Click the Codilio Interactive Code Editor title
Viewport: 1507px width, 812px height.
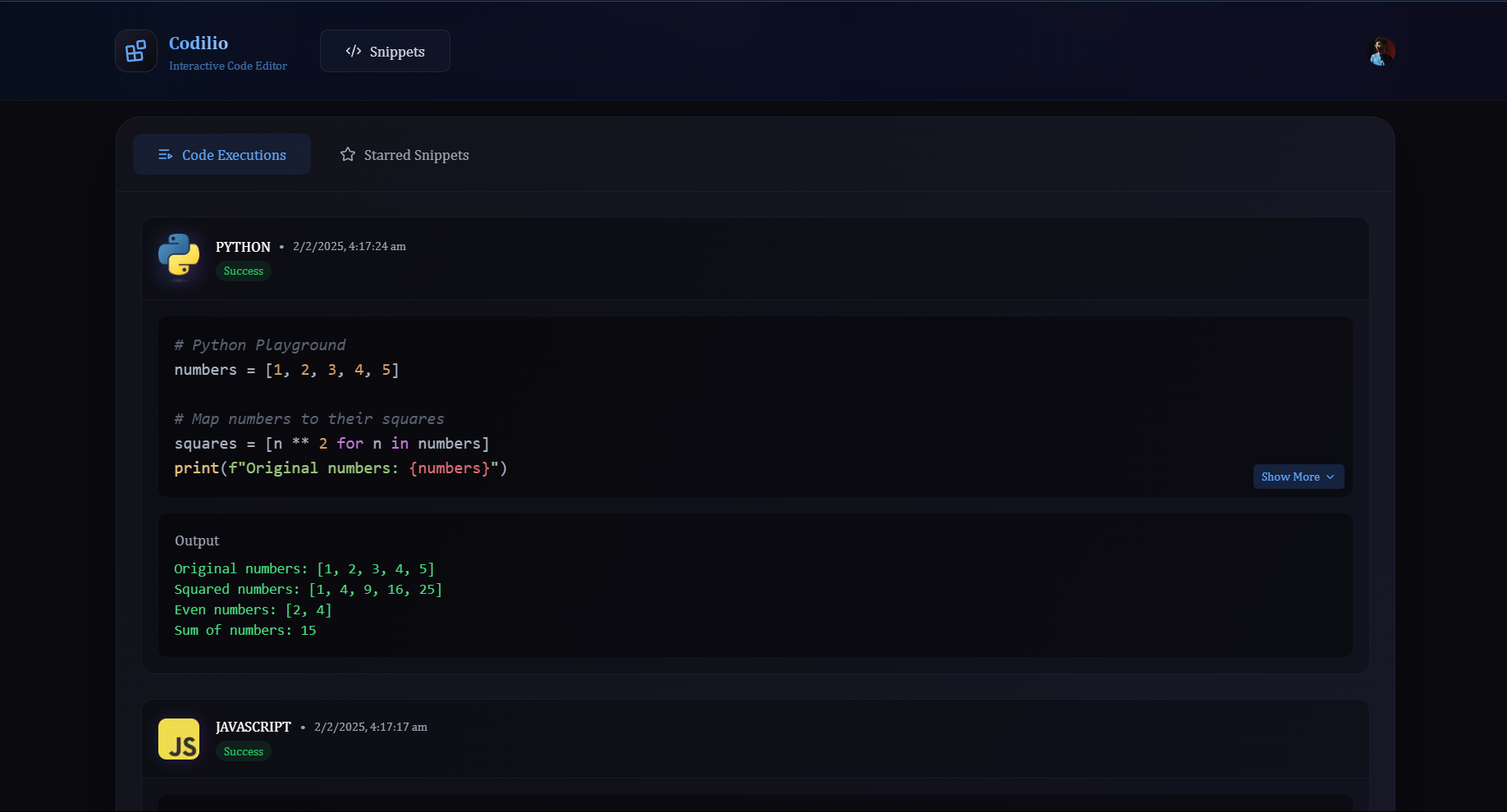tap(199, 43)
